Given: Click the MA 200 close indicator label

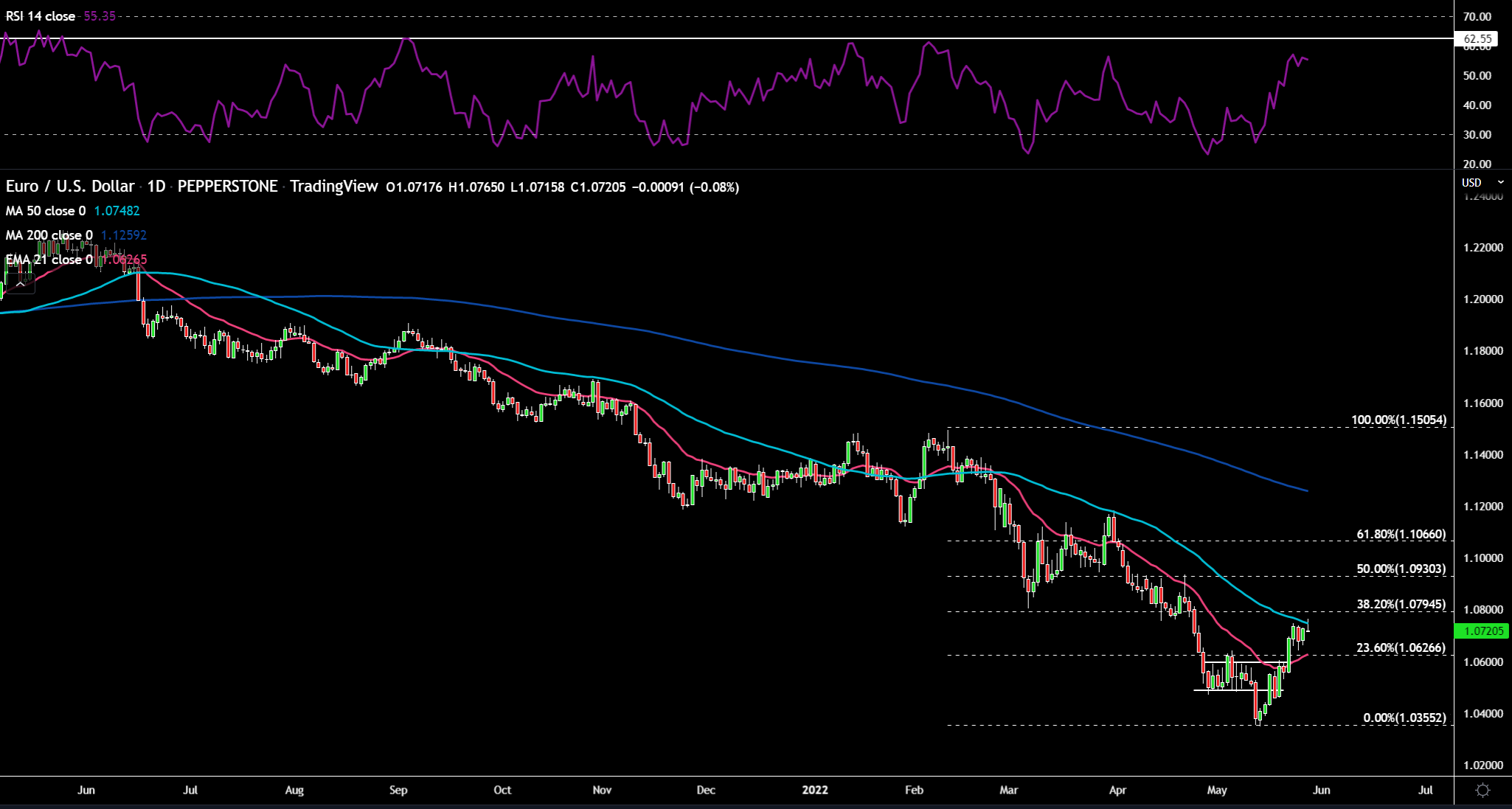Looking at the screenshot, I should [x=49, y=235].
